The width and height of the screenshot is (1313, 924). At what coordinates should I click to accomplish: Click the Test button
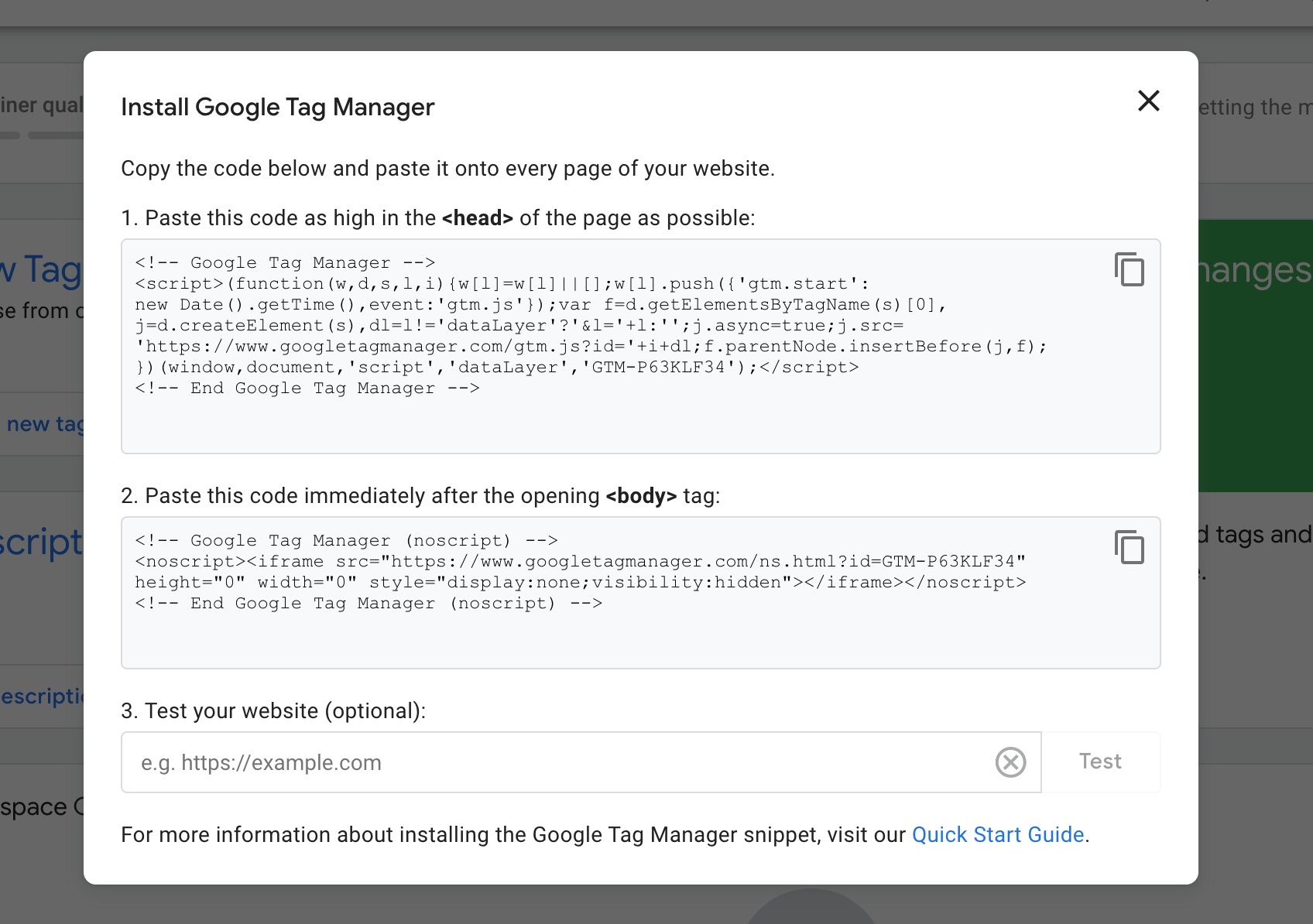(1100, 762)
